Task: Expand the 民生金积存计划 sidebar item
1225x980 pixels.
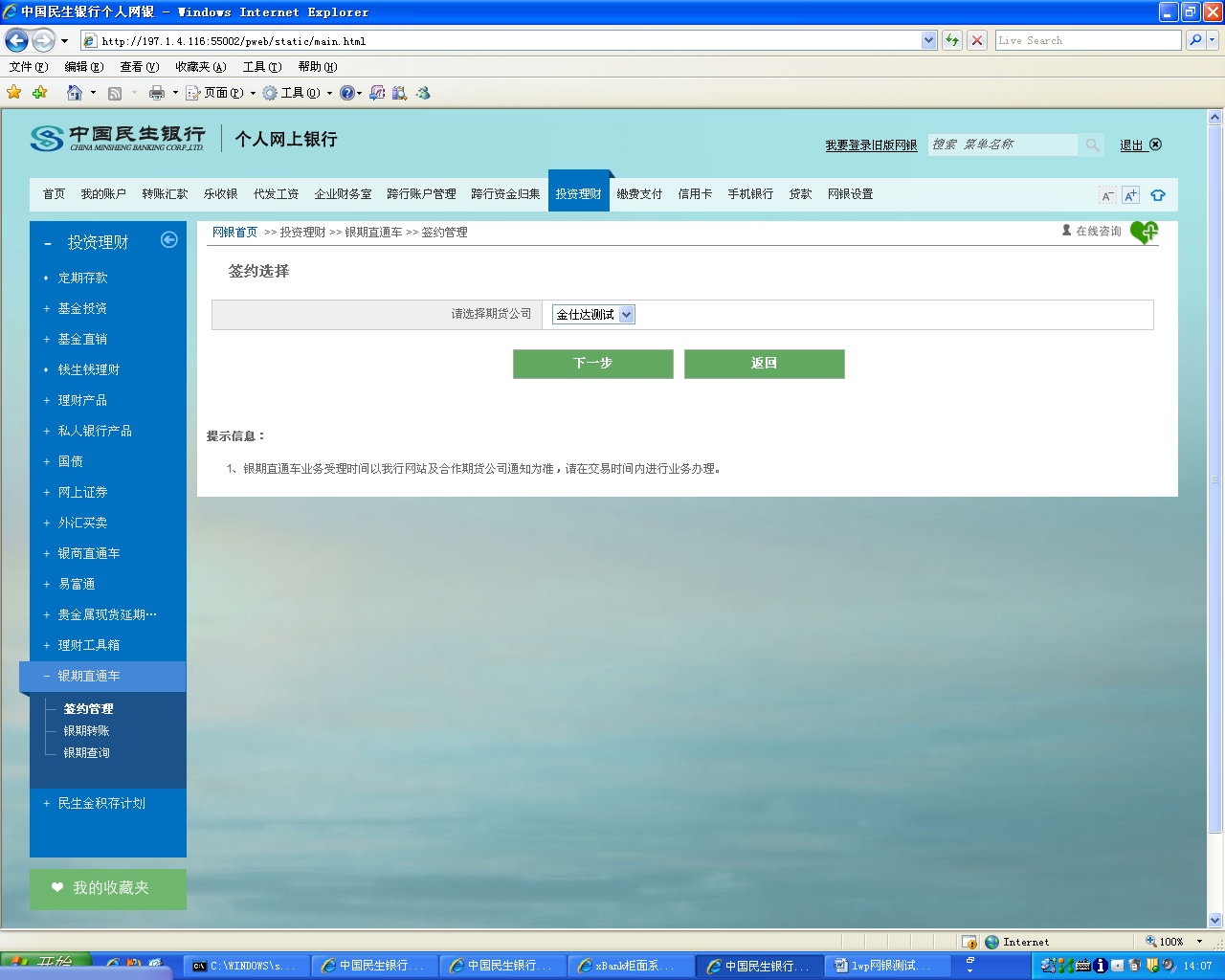Action: coord(101,803)
